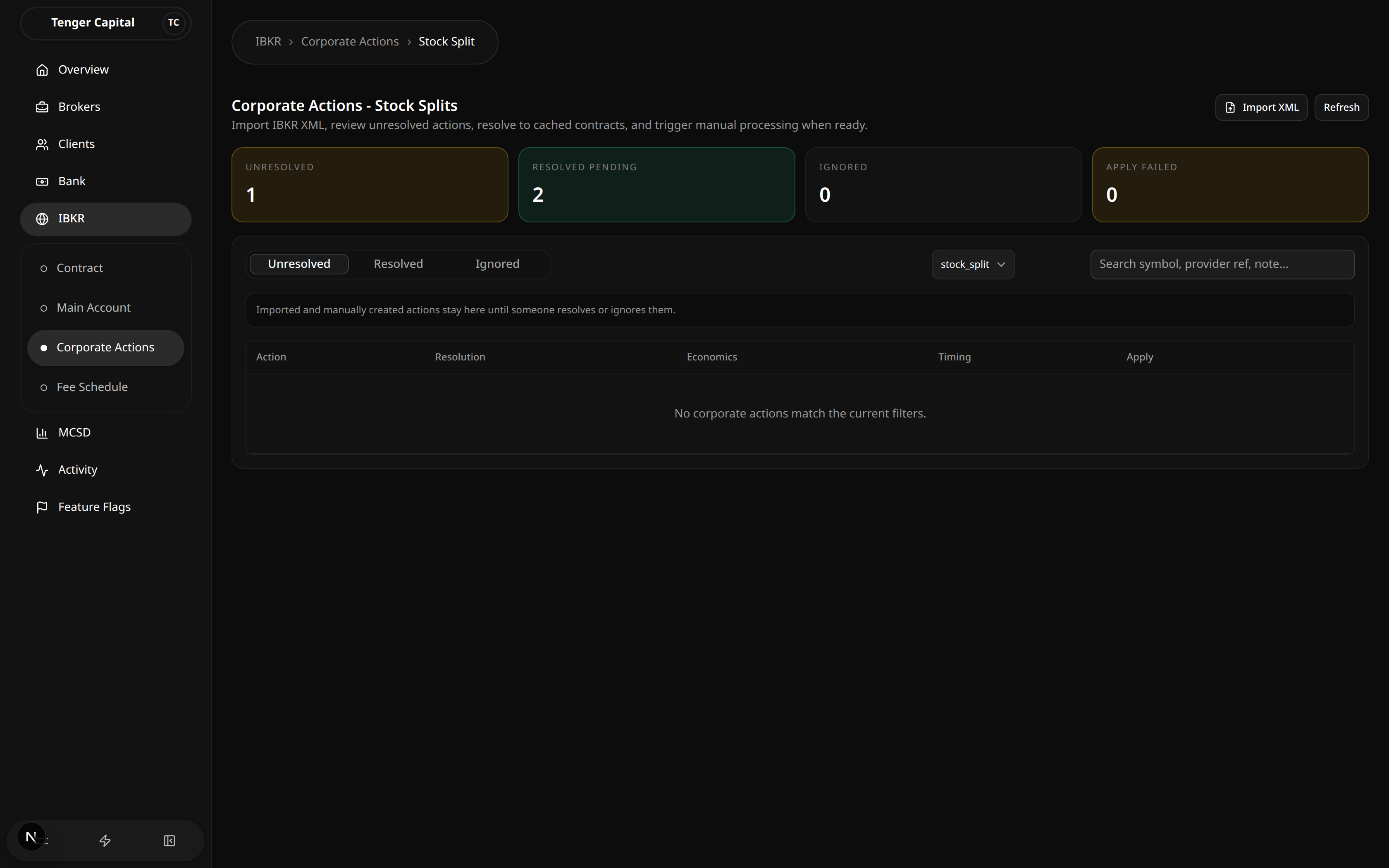Click the lightning bolt icon in sidebar footer

point(105,840)
